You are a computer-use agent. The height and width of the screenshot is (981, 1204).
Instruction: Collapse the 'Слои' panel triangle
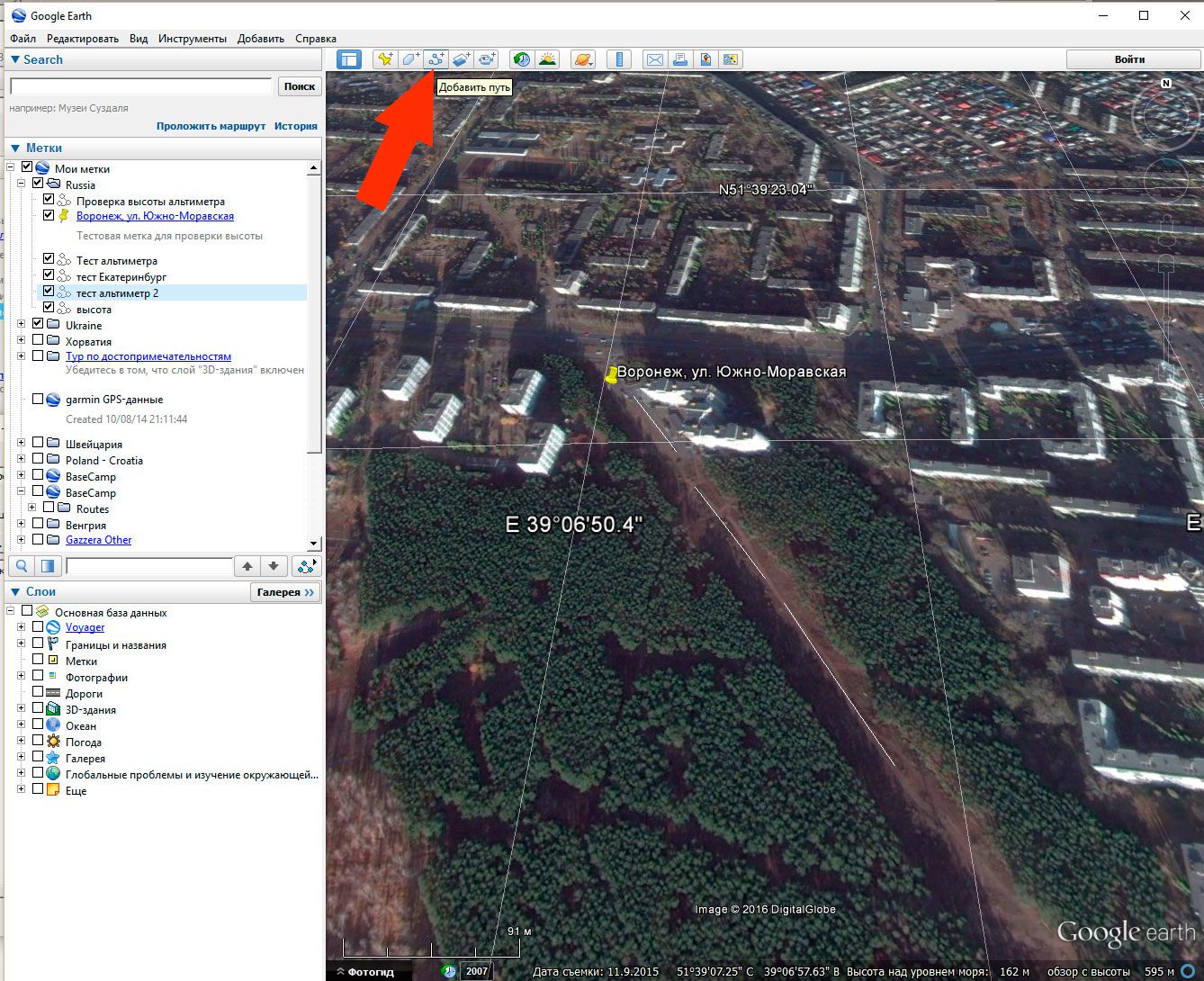click(x=15, y=591)
